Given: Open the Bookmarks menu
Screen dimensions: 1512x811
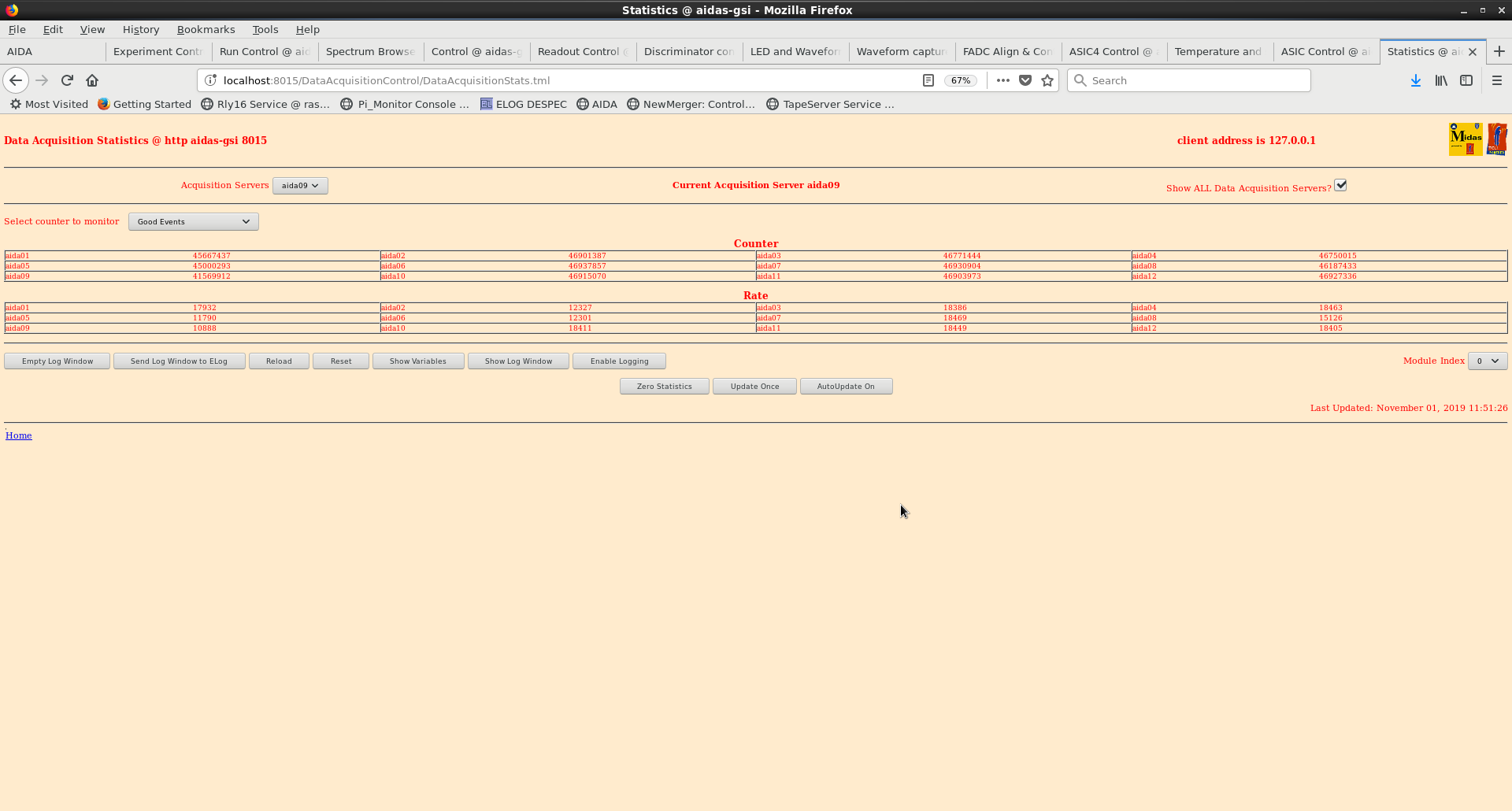Looking at the screenshot, I should tap(206, 29).
